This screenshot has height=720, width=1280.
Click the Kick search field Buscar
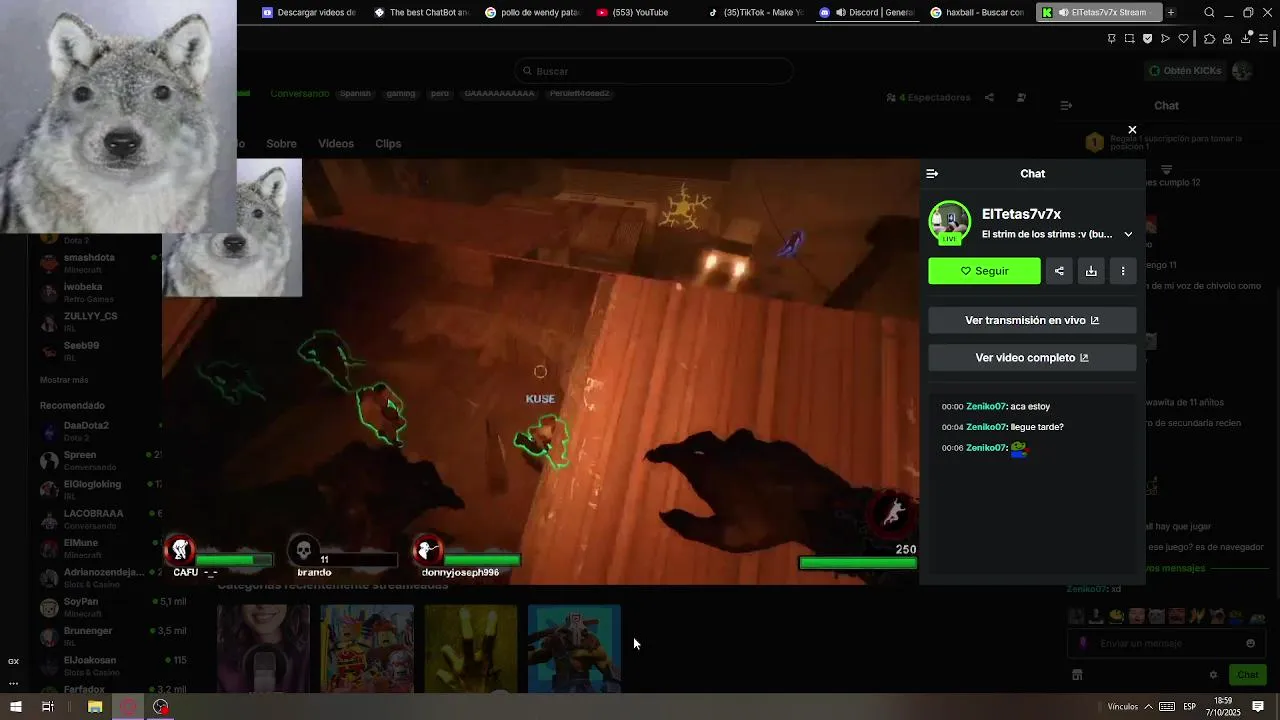click(x=654, y=71)
